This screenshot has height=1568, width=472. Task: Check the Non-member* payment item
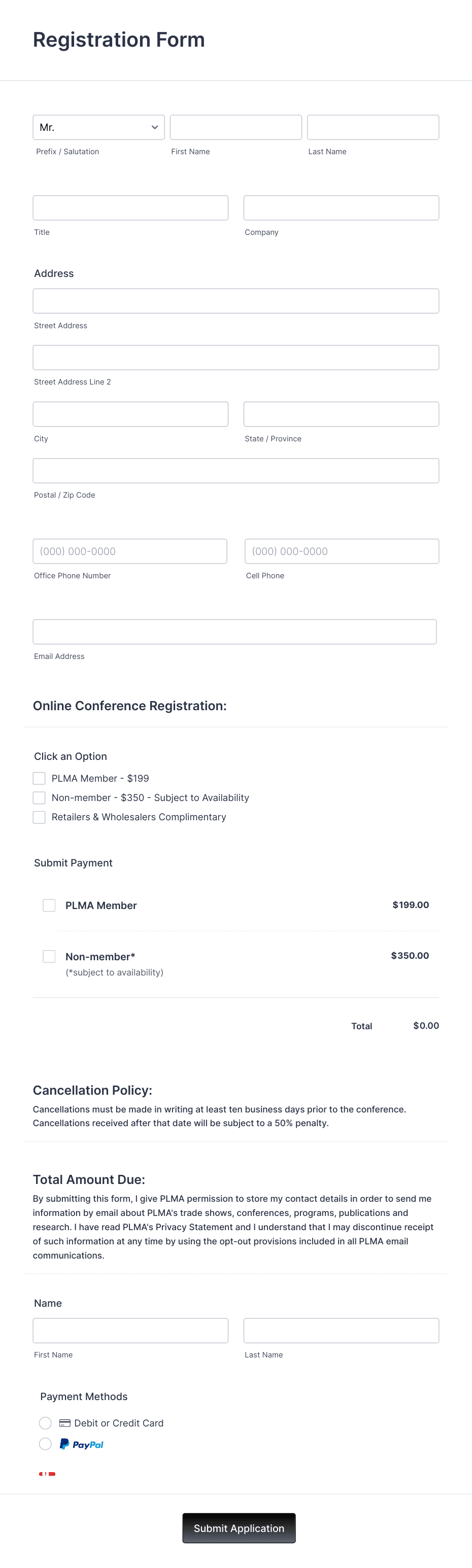(49, 956)
